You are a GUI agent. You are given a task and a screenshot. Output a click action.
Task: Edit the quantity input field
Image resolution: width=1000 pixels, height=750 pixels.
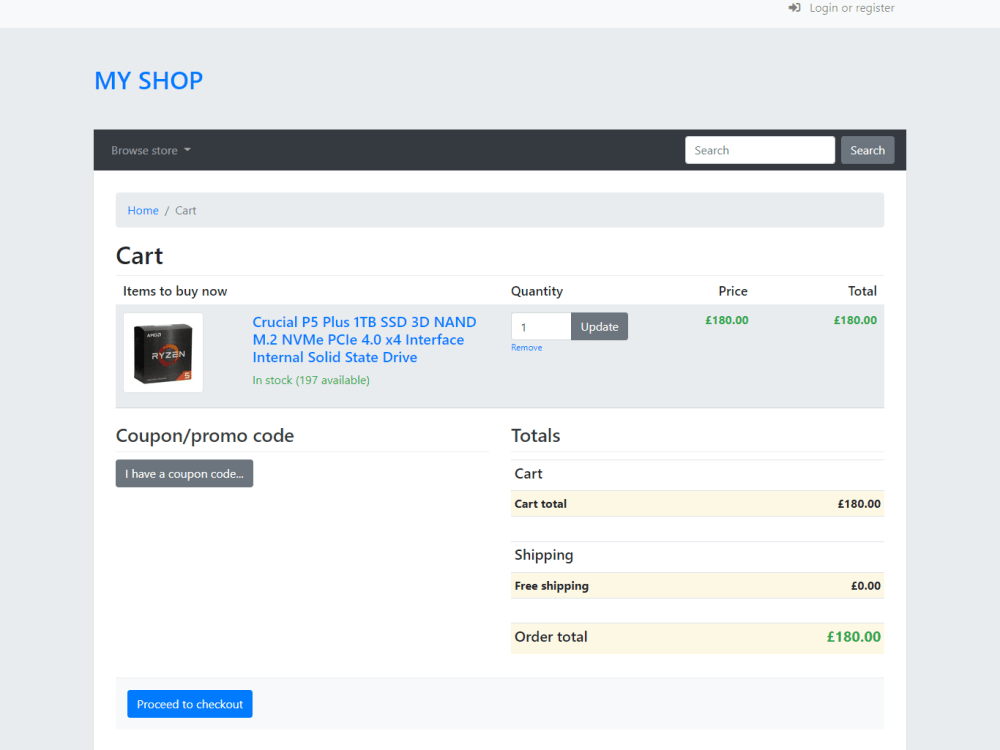[x=541, y=327]
